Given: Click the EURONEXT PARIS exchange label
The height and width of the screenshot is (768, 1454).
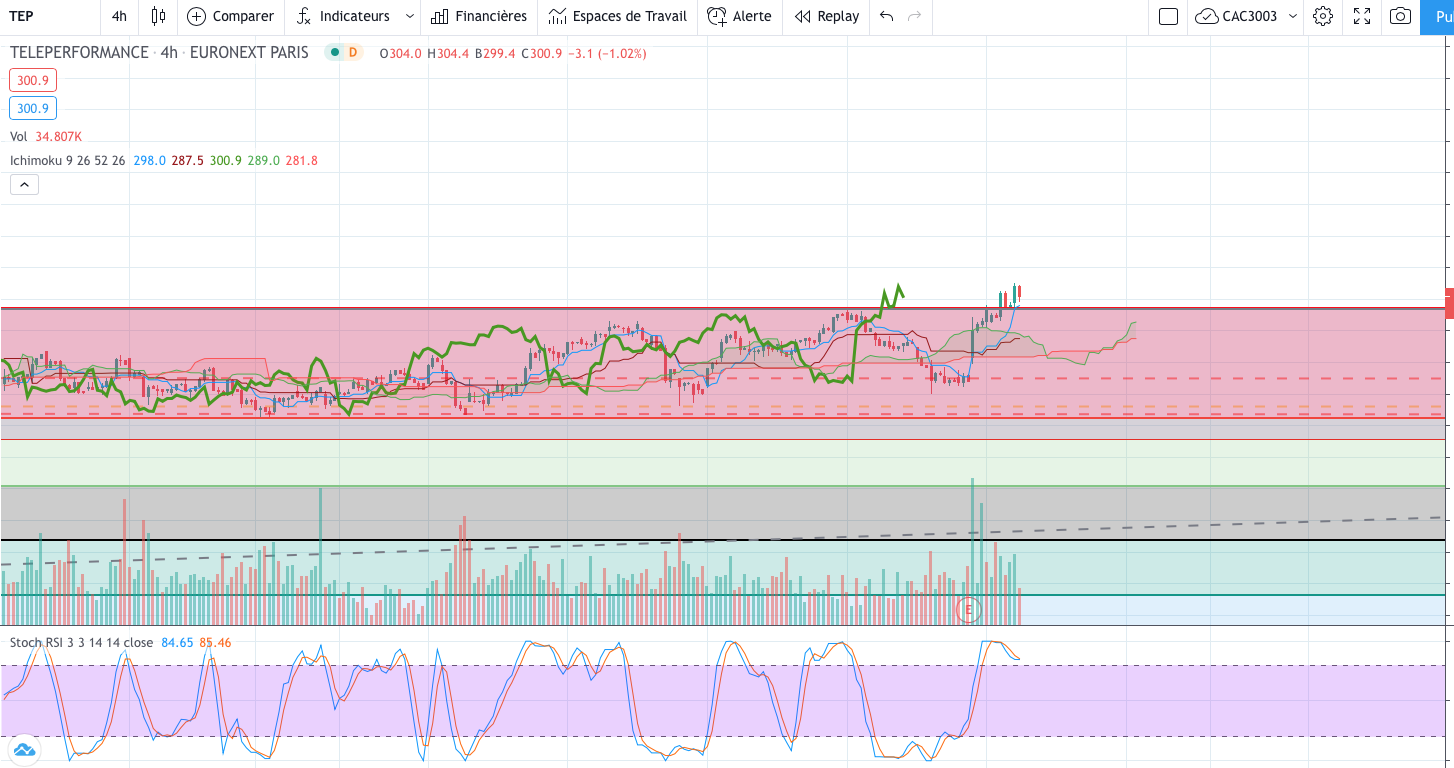Looking at the screenshot, I should pos(248,53).
